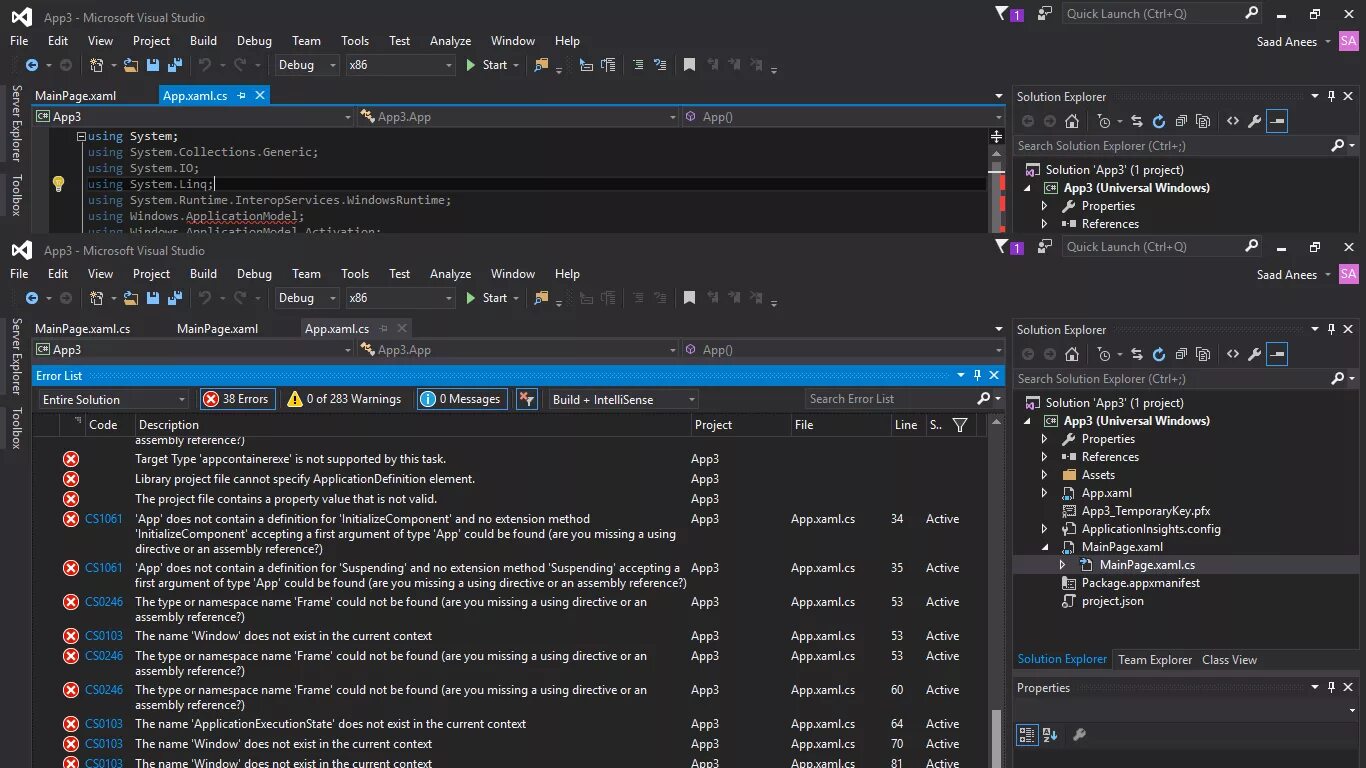Open notifications flag in front window title bar

1003,246
